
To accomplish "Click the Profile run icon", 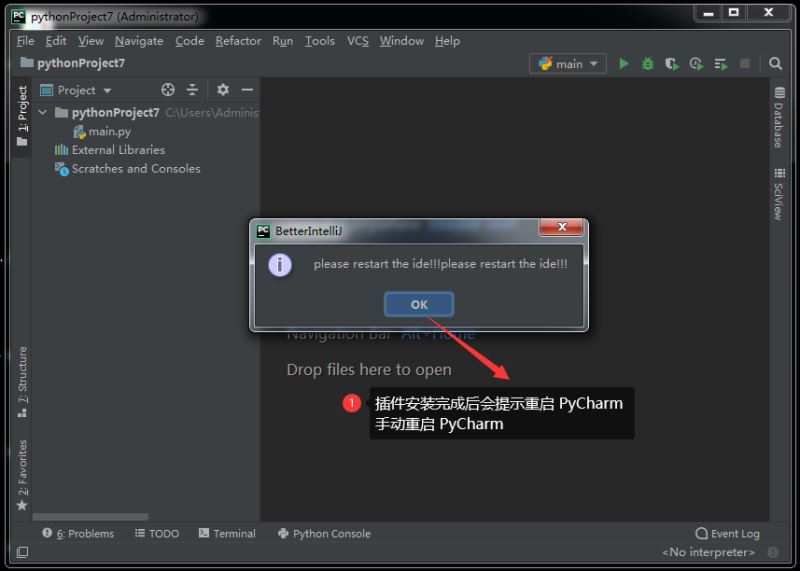I will coord(697,64).
